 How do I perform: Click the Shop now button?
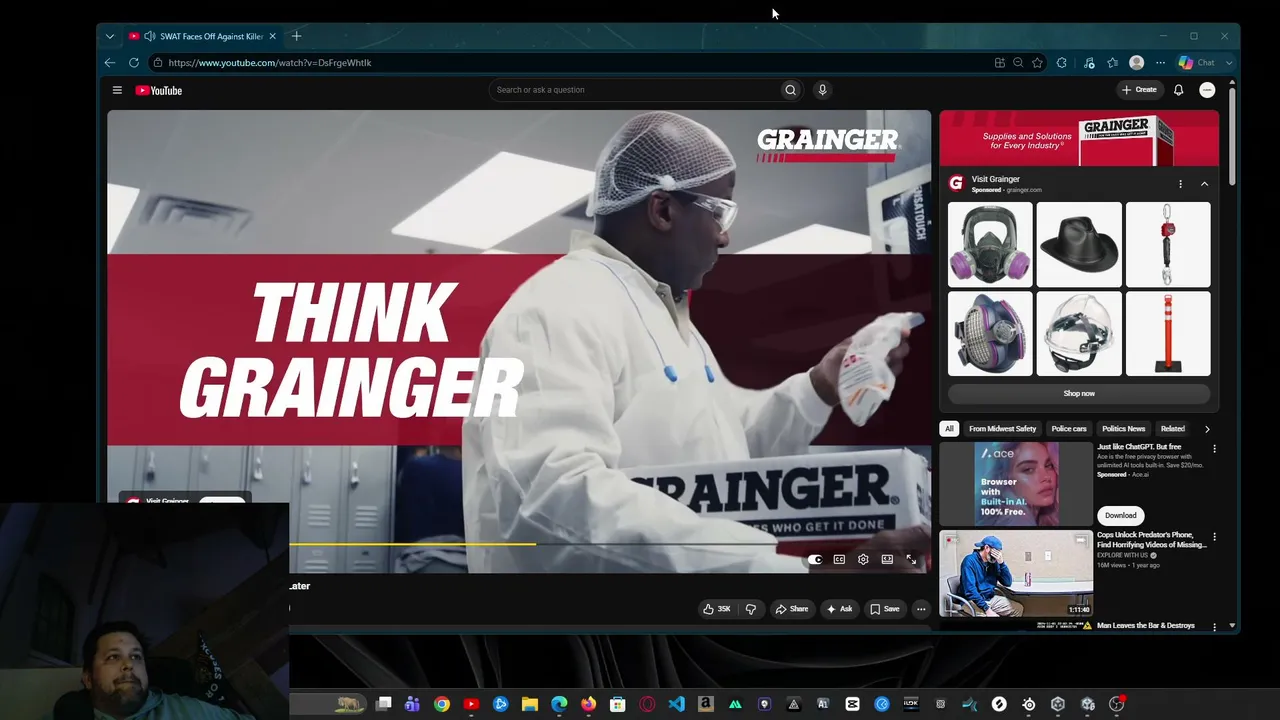tap(1079, 394)
